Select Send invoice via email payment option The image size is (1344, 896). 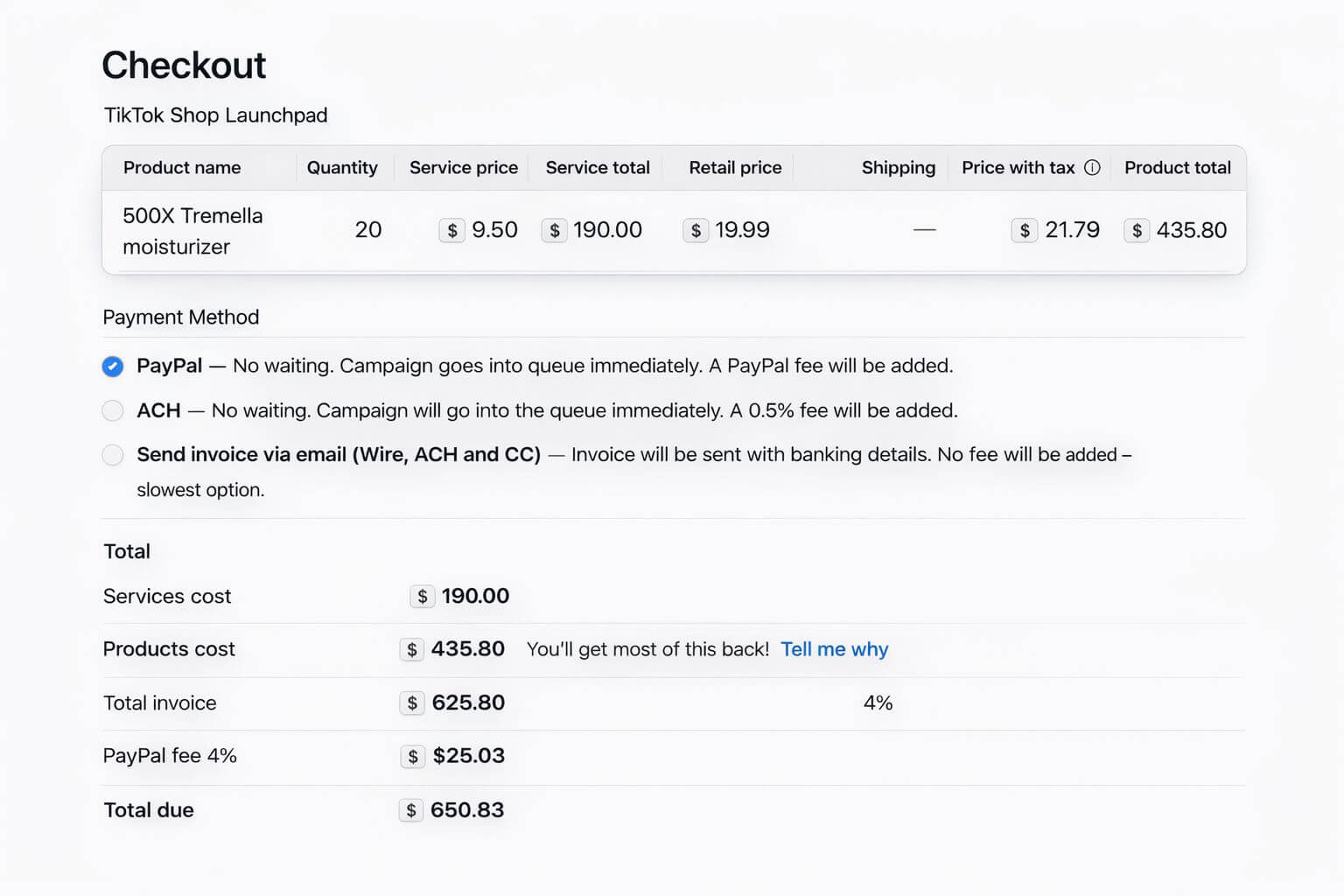[113, 455]
